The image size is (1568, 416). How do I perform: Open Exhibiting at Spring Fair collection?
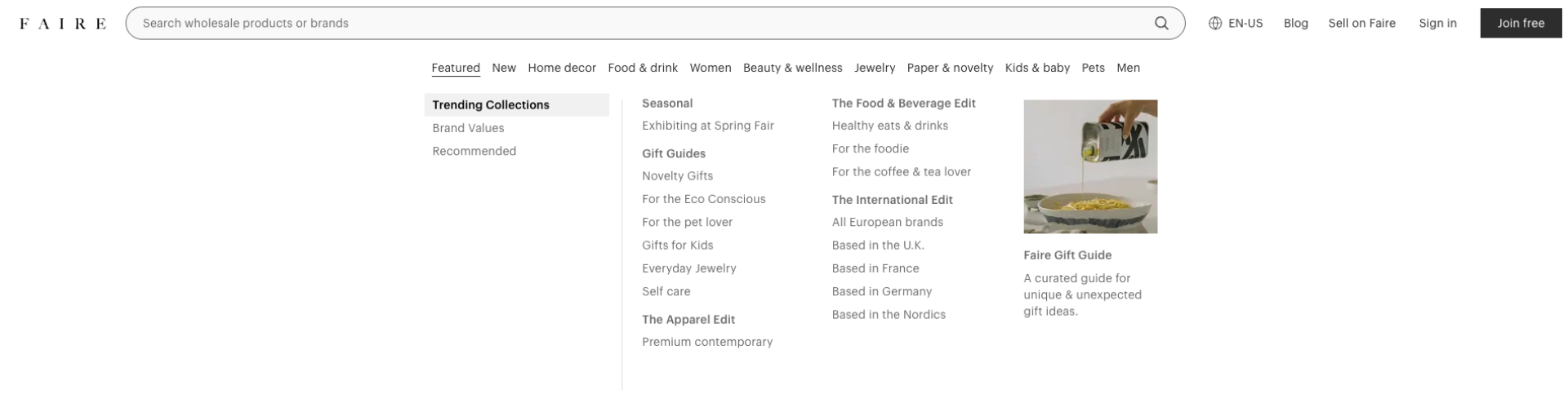pos(708,126)
